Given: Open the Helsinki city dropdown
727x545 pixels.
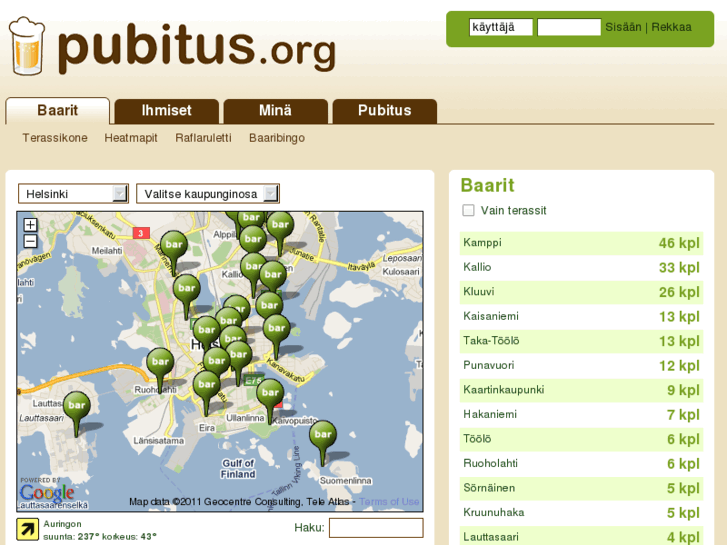Looking at the screenshot, I should (73, 194).
